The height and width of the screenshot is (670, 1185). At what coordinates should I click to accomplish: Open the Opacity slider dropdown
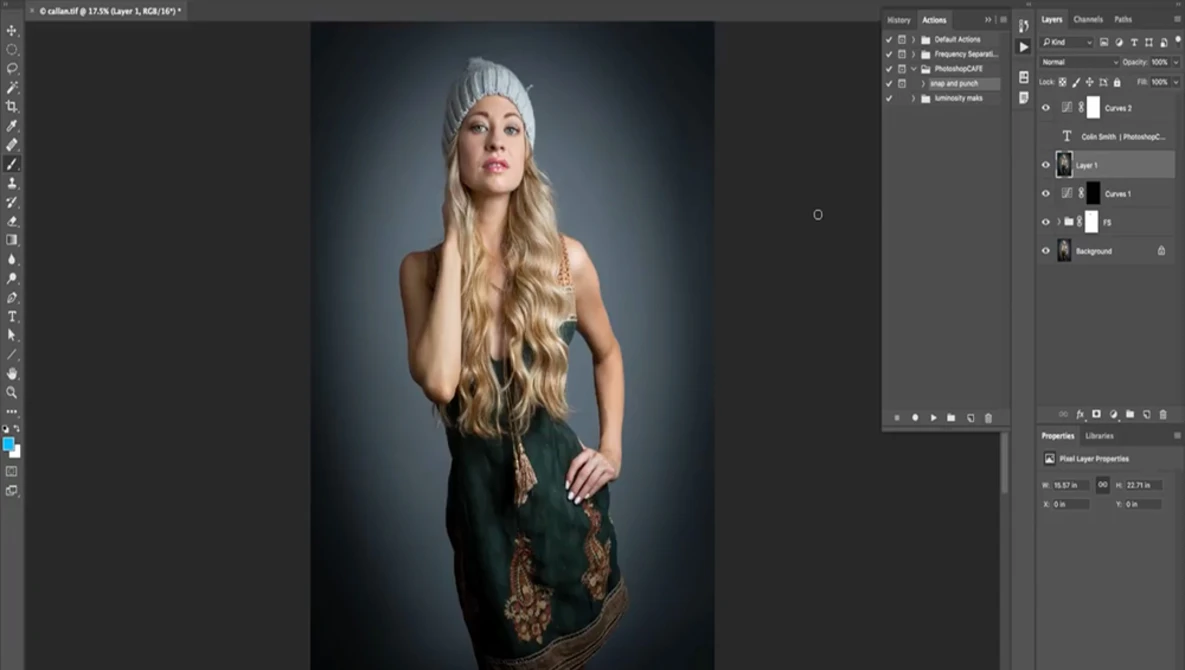[x=1175, y=62]
